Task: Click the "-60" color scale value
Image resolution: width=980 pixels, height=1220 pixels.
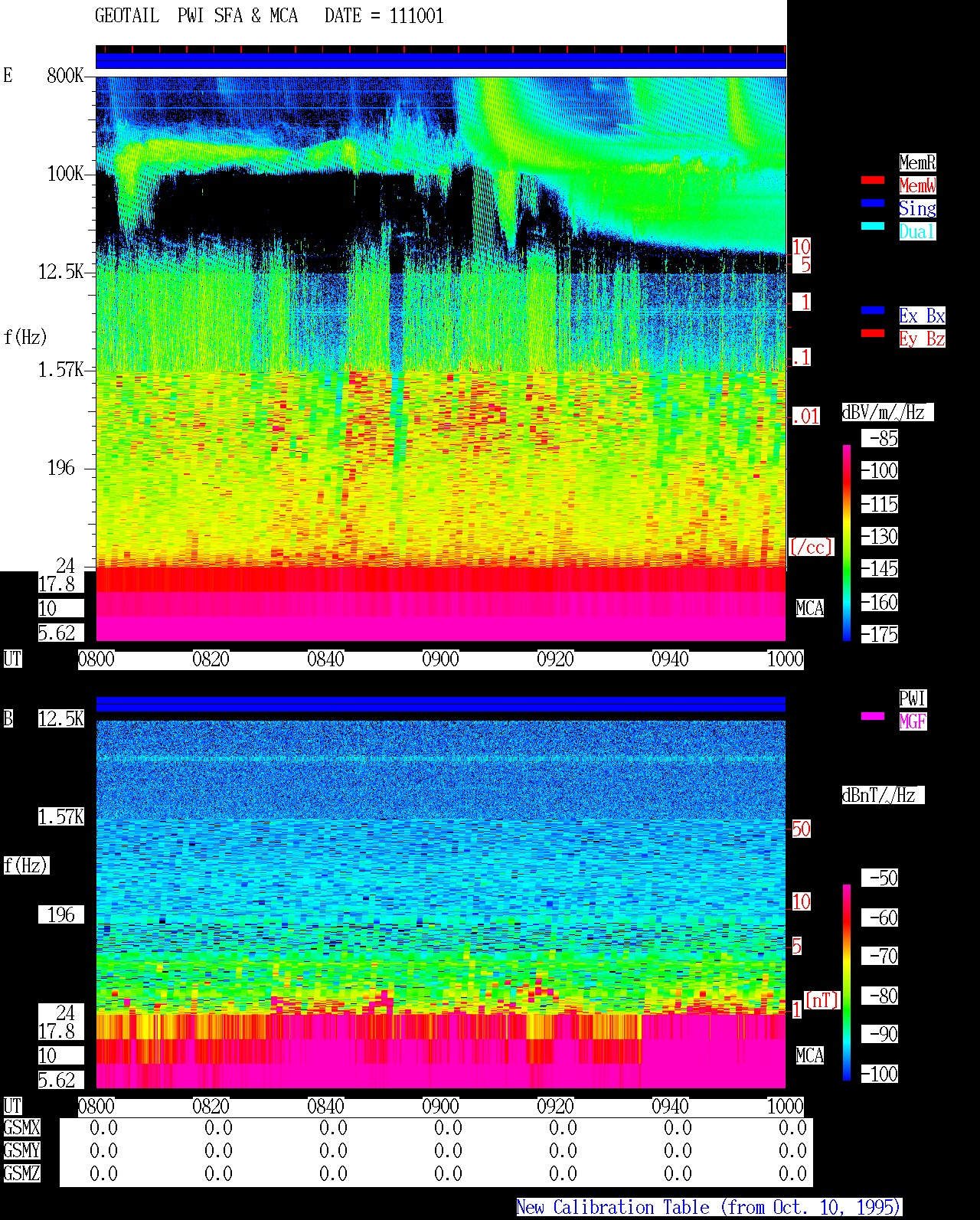Action: 880,917
